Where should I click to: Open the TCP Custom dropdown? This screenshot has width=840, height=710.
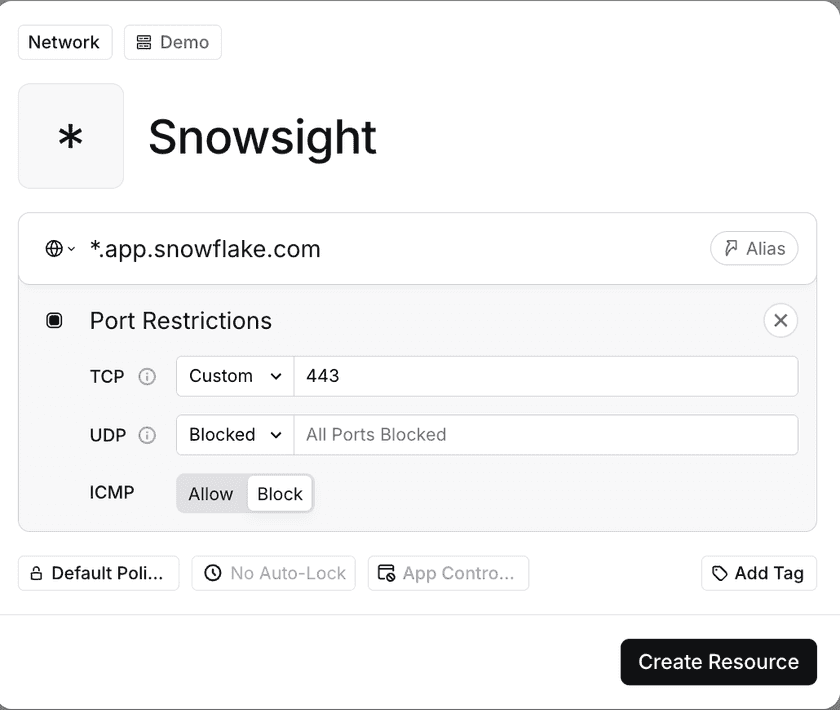(233, 377)
